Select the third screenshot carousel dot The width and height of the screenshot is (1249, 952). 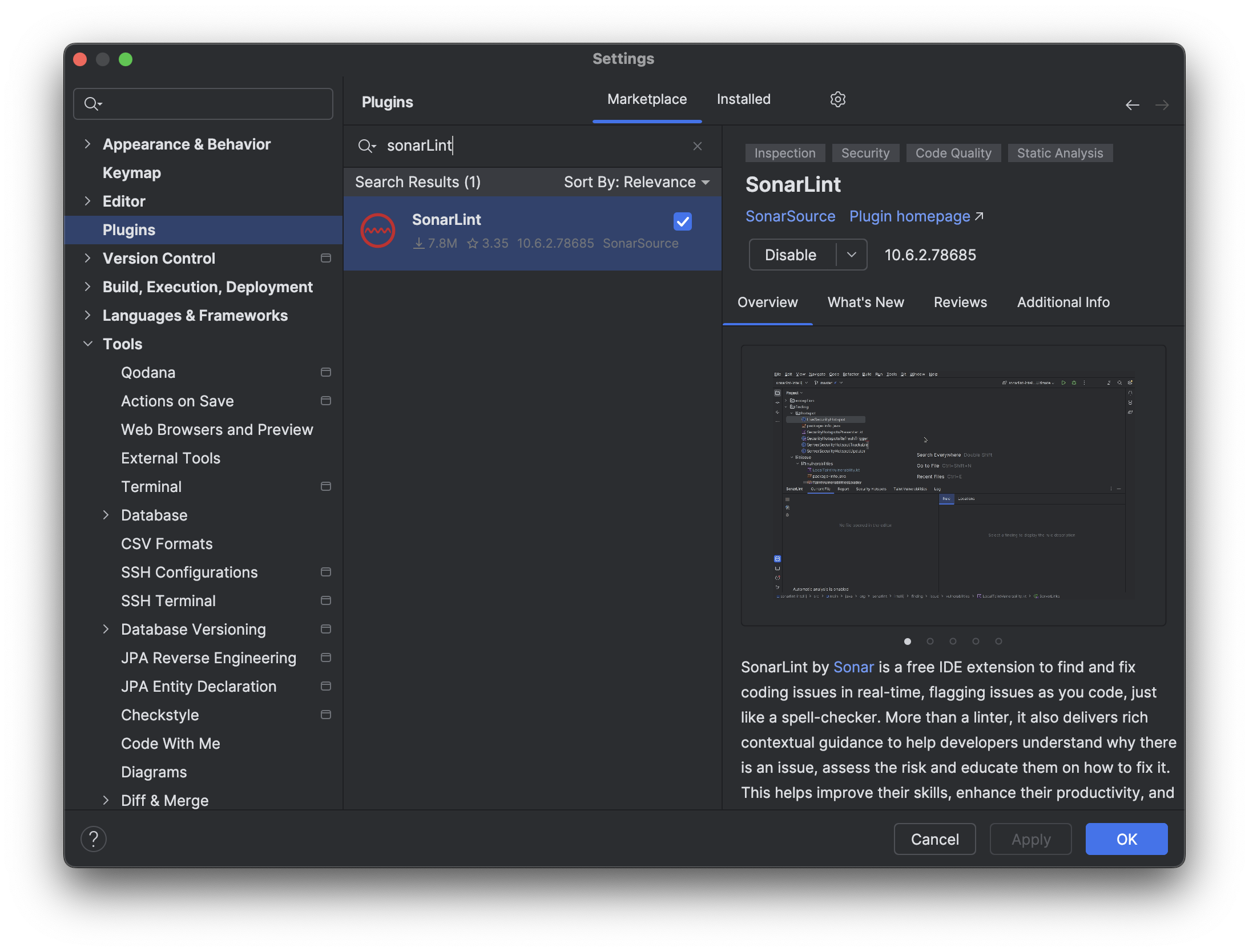click(953, 641)
